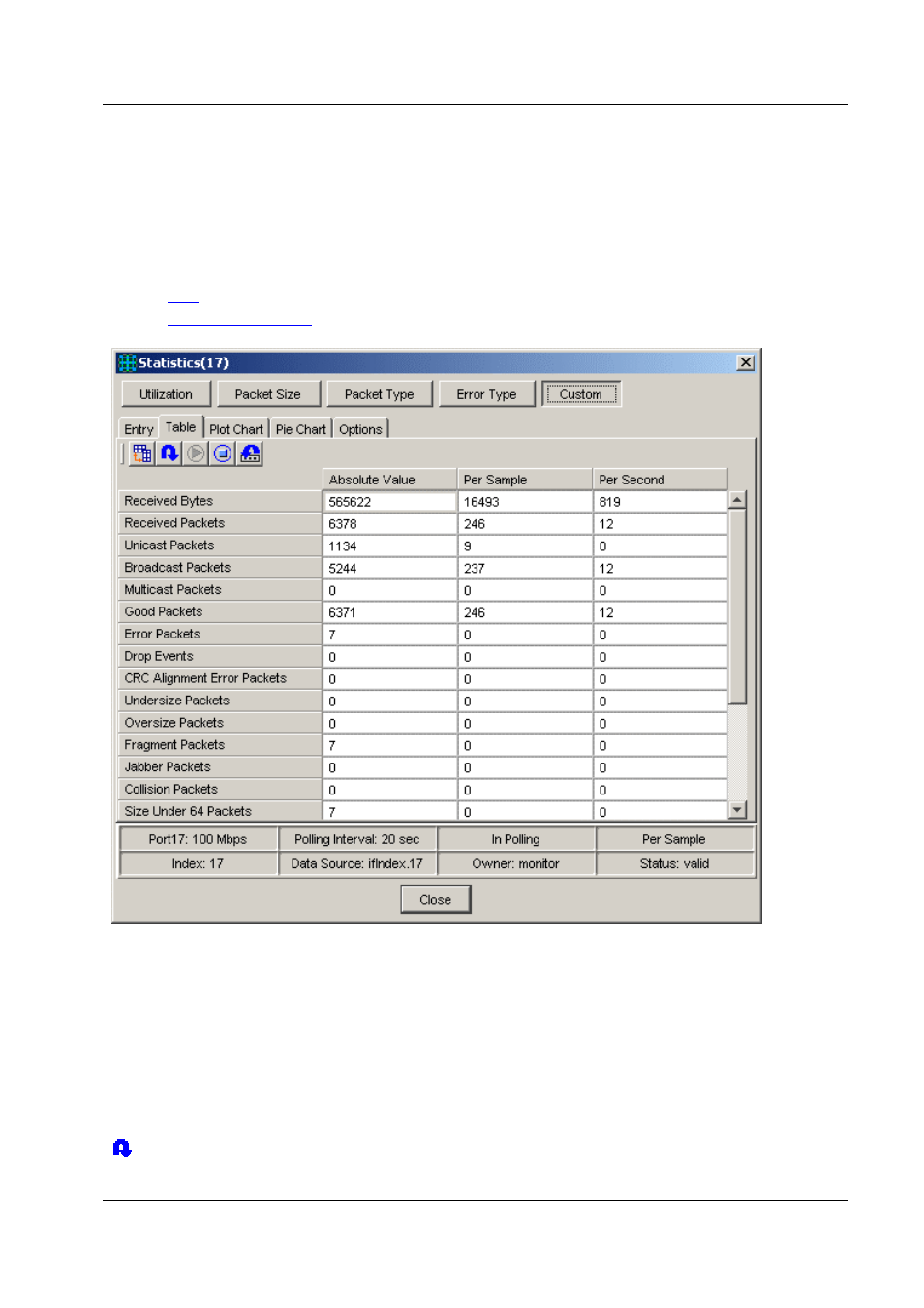Click the vertical scrollbar thumb

(737, 607)
